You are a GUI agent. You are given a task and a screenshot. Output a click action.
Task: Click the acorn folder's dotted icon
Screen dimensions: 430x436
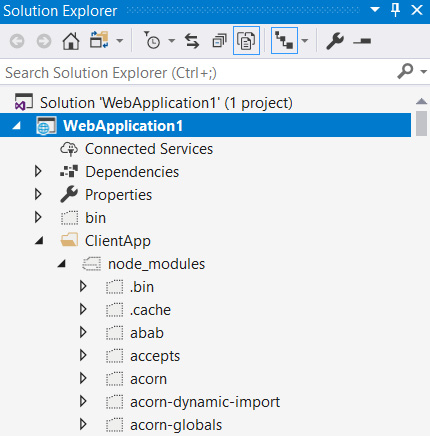click(115, 379)
